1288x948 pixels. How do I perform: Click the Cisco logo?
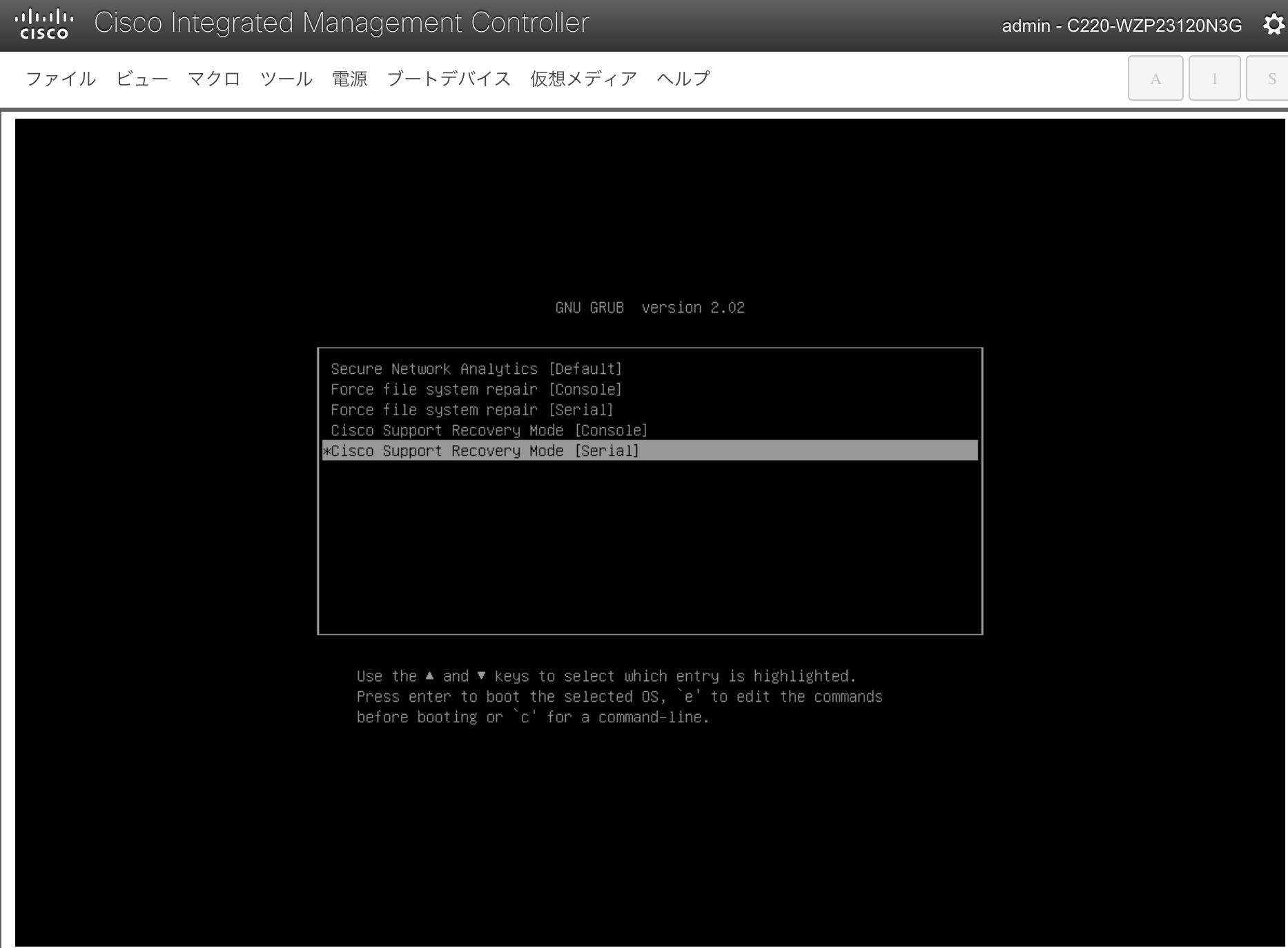(44, 24)
